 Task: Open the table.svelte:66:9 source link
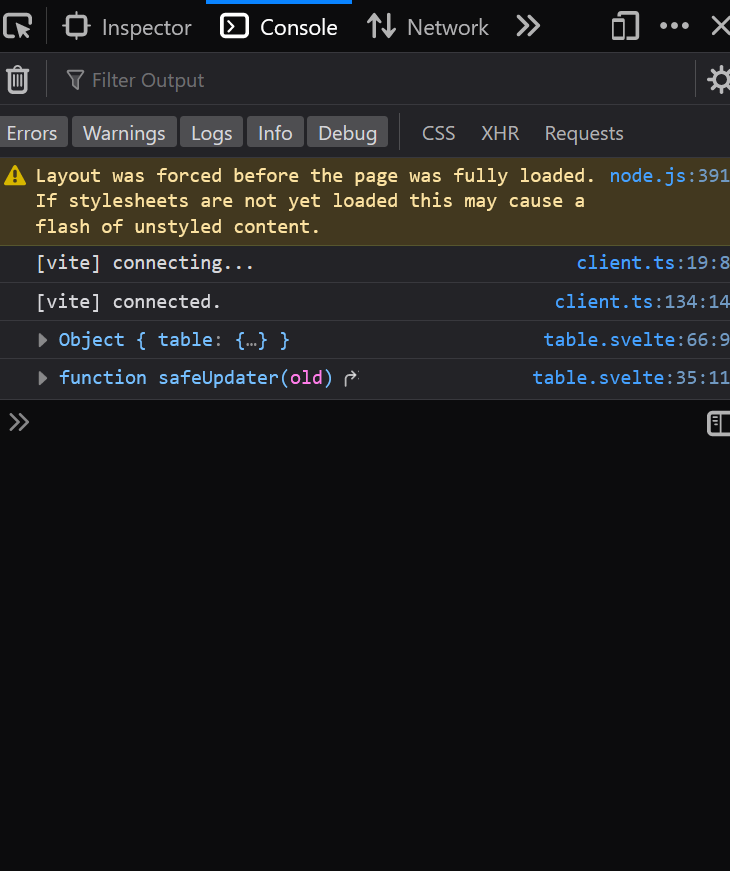[637, 339]
